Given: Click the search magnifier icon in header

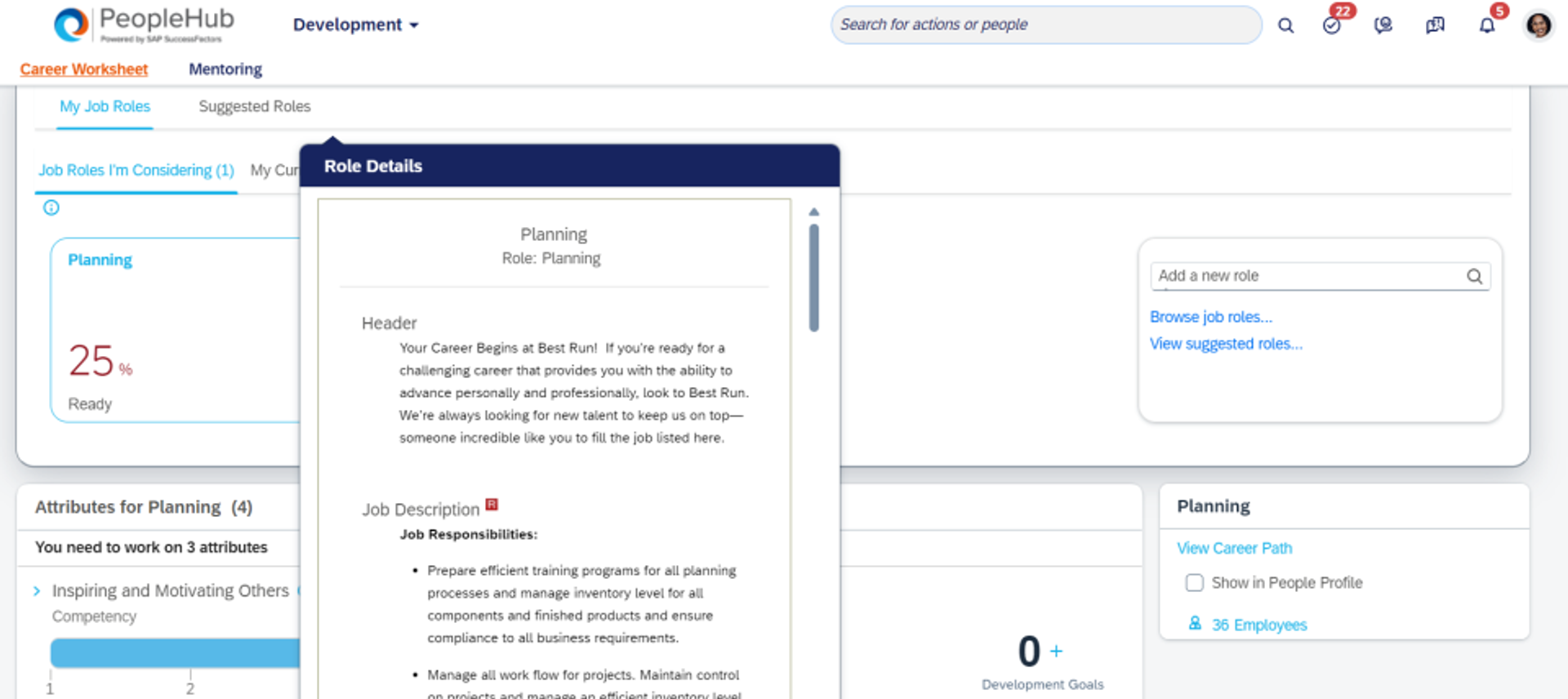Looking at the screenshot, I should click(1285, 25).
